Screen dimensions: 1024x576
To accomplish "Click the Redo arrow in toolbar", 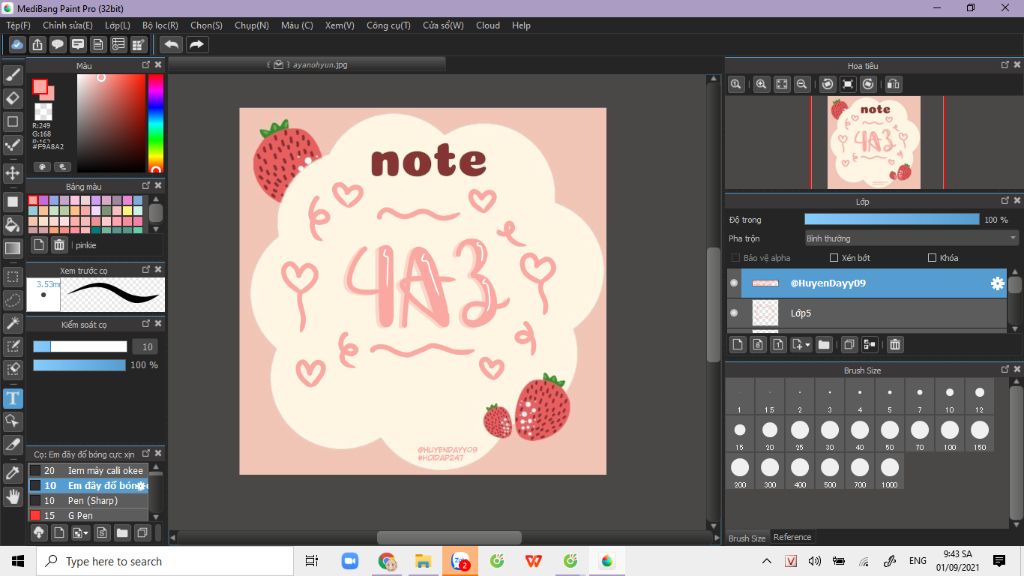I will [196, 44].
